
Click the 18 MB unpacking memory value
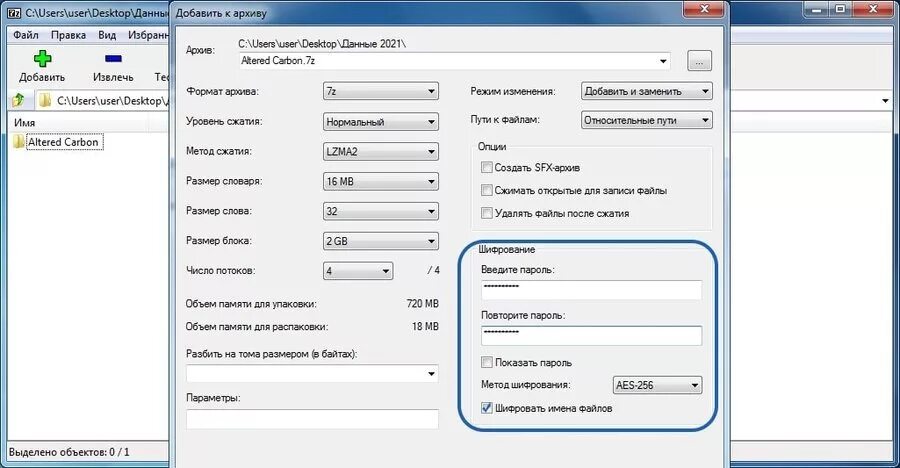pos(425,326)
